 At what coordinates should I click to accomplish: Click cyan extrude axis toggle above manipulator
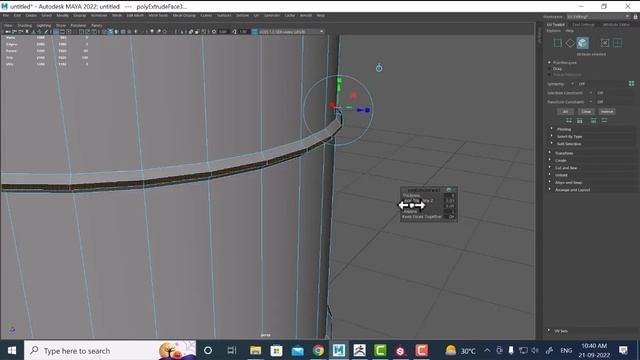coord(379,68)
